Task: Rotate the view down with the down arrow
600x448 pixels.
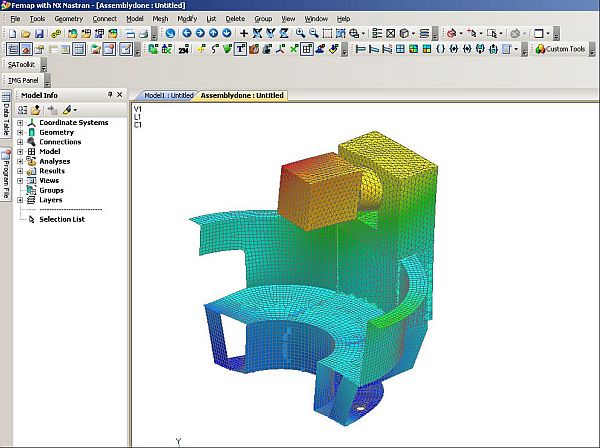Action: 227,33
